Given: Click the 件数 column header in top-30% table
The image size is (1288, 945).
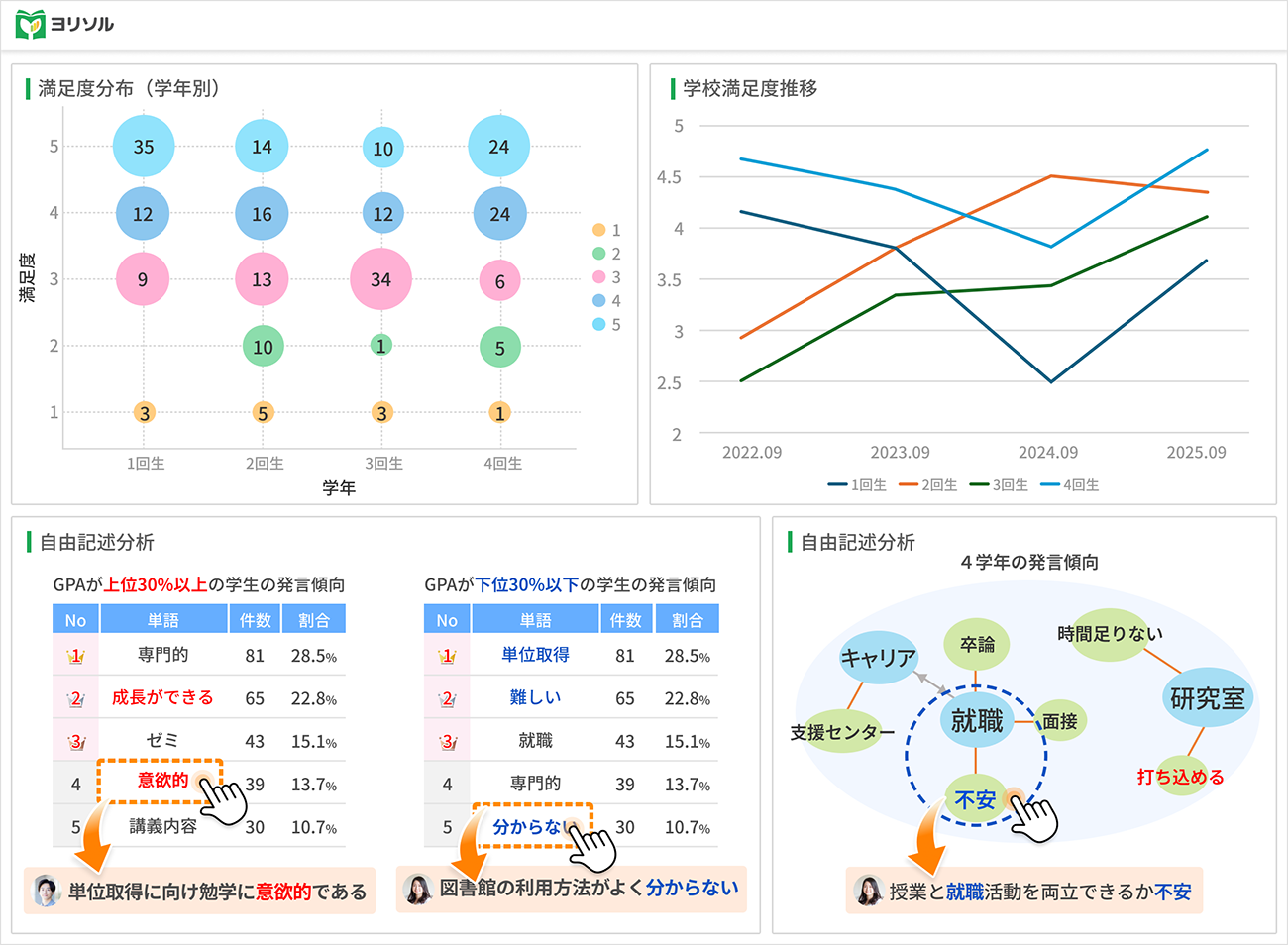Looking at the screenshot, I should click(255, 620).
